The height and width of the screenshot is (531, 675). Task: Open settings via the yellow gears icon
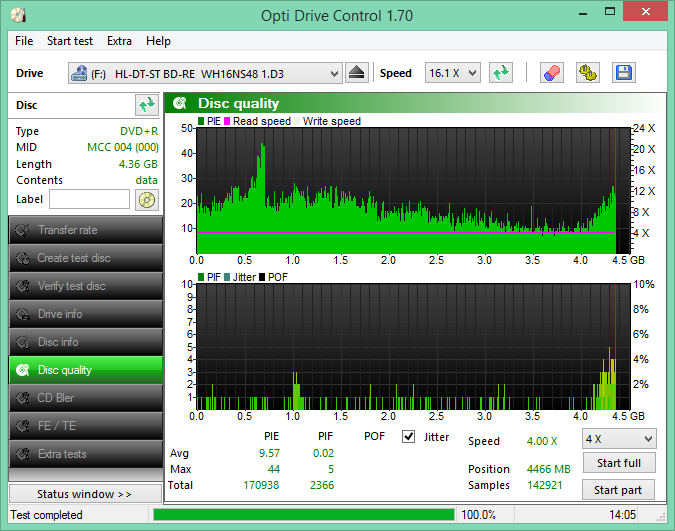(588, 73)
